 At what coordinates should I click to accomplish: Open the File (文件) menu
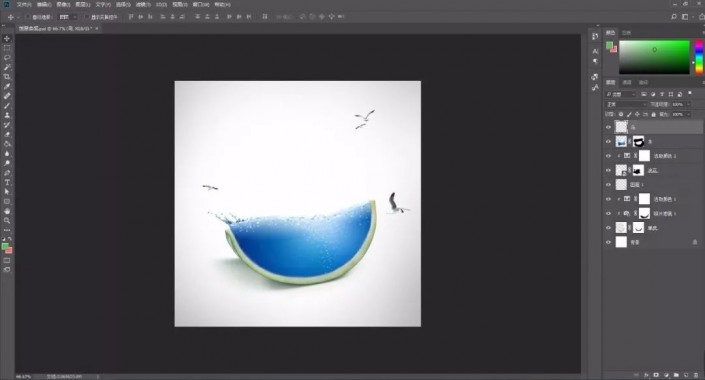24,4
